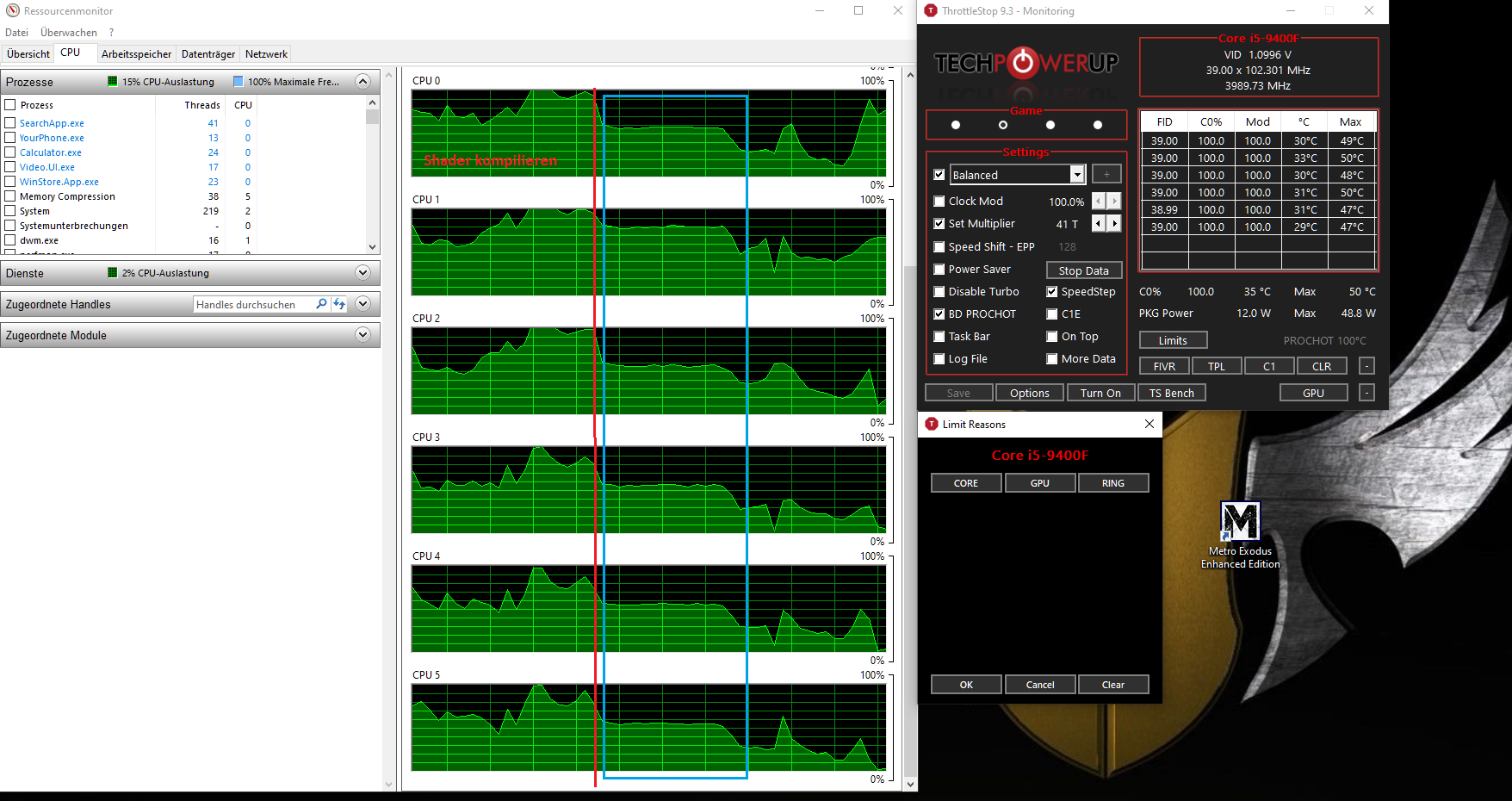Expand the Zugeordnete Module section
The width and height of the screenshot is (1512, 801).
click(x=363, y=334)
